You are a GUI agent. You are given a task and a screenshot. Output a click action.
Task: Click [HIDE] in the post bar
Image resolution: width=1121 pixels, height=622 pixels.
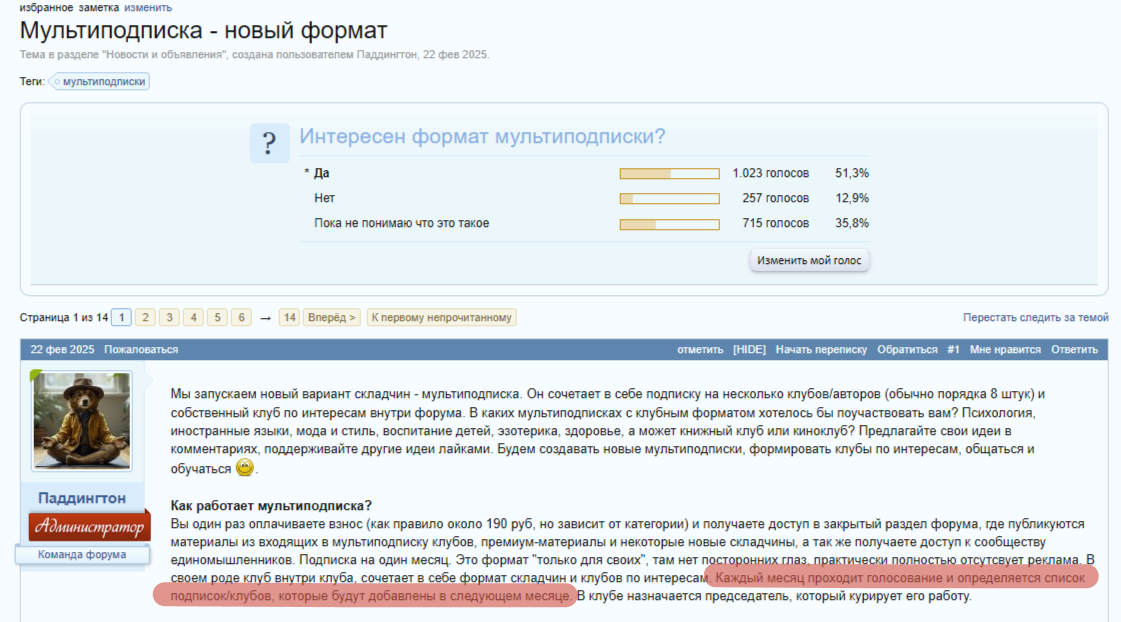tap(749, 350)
